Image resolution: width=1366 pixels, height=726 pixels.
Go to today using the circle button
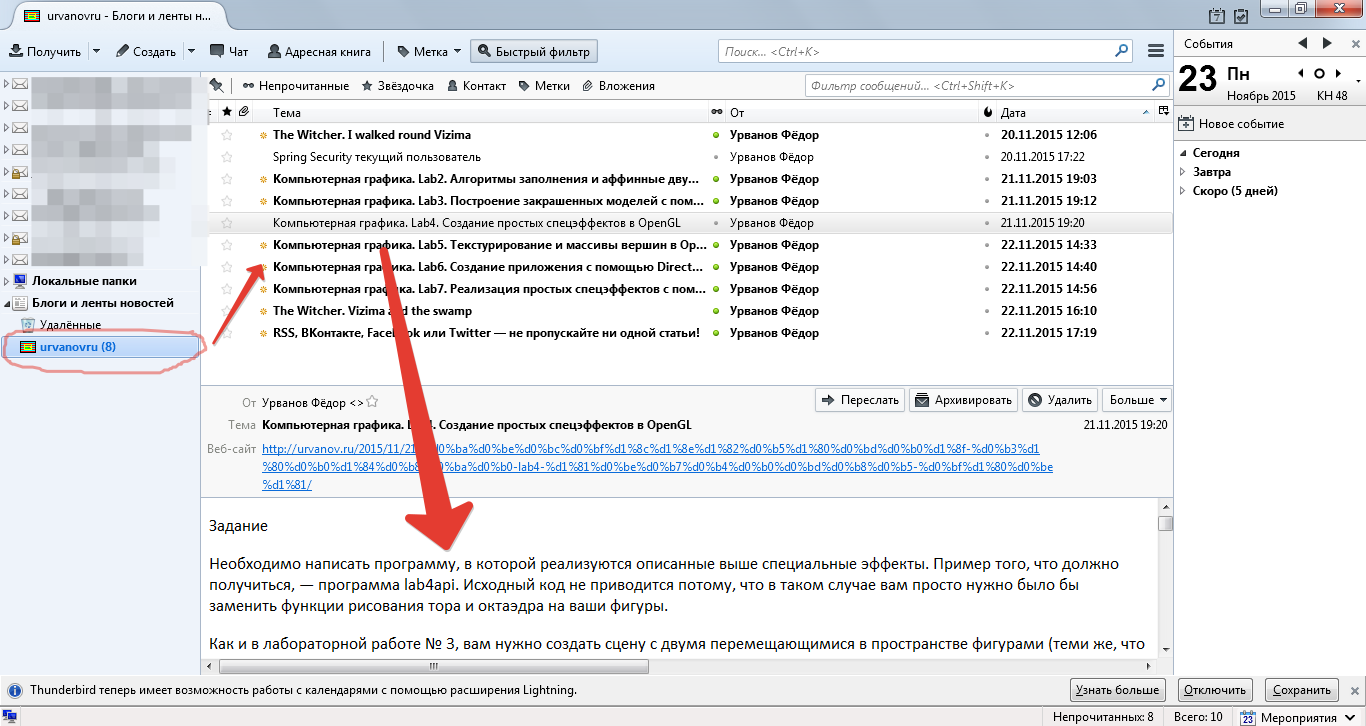click(x=1319, y=73)
